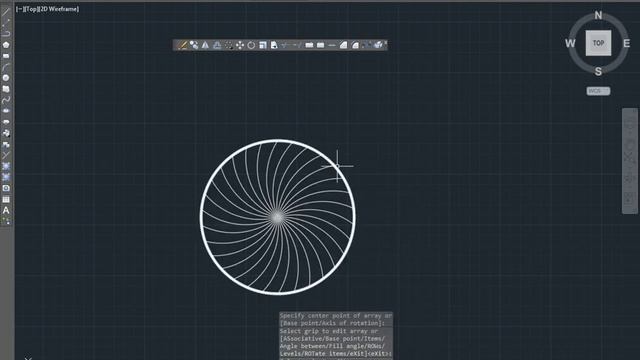Select the Offset tool
Viewport: 640px width, 360px height.
[x=217, y=45]
